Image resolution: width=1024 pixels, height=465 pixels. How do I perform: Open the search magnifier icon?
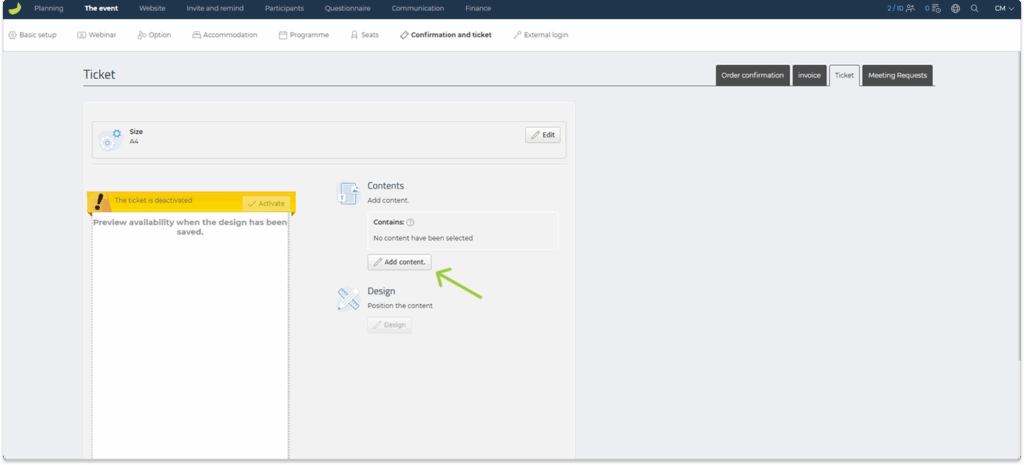click(x=974, y=8)
